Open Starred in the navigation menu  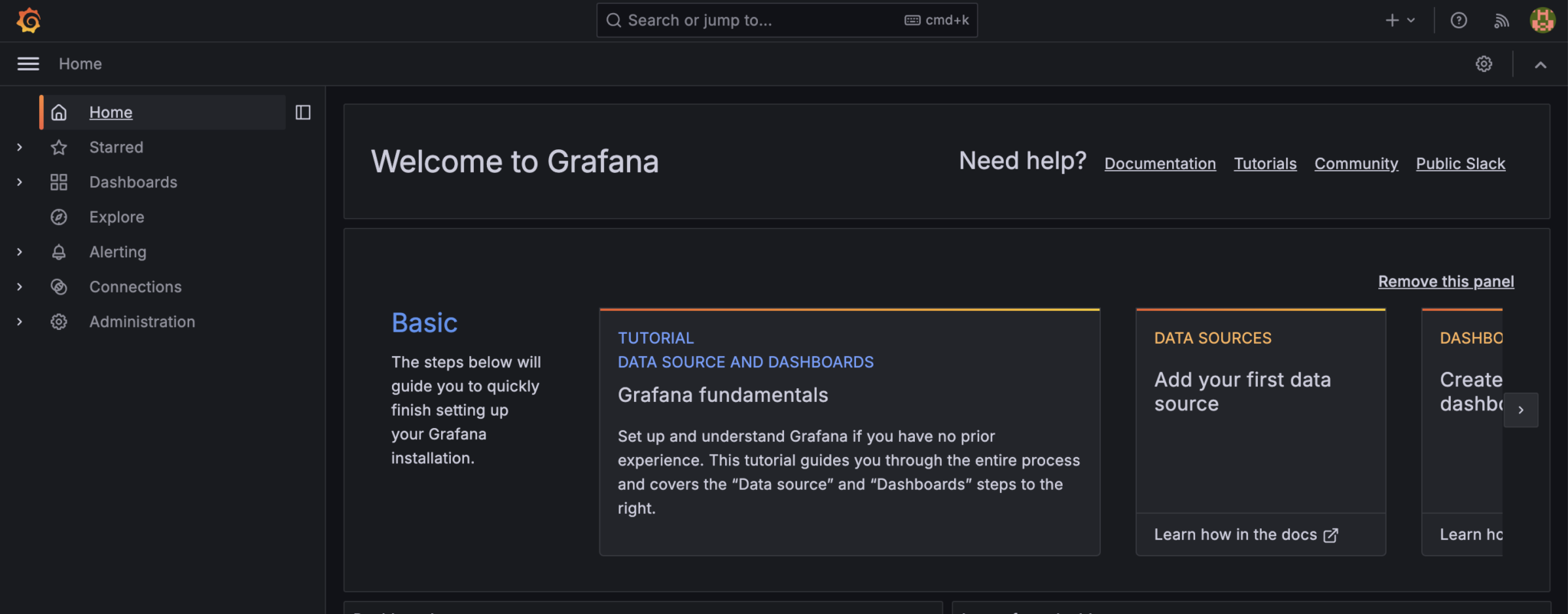[x=116, y=147]
